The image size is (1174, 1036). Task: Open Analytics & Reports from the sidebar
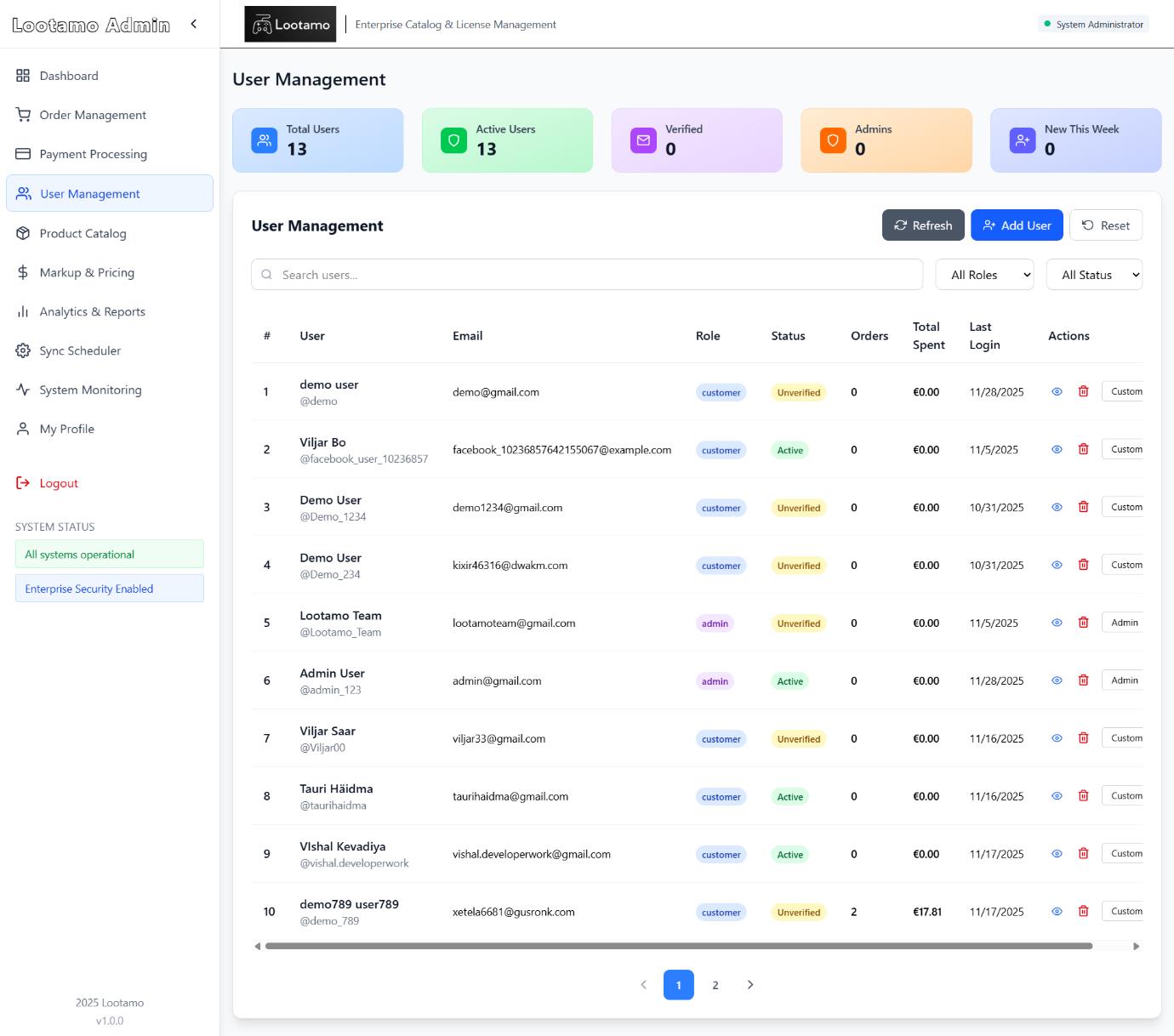[x=23, y=311]
